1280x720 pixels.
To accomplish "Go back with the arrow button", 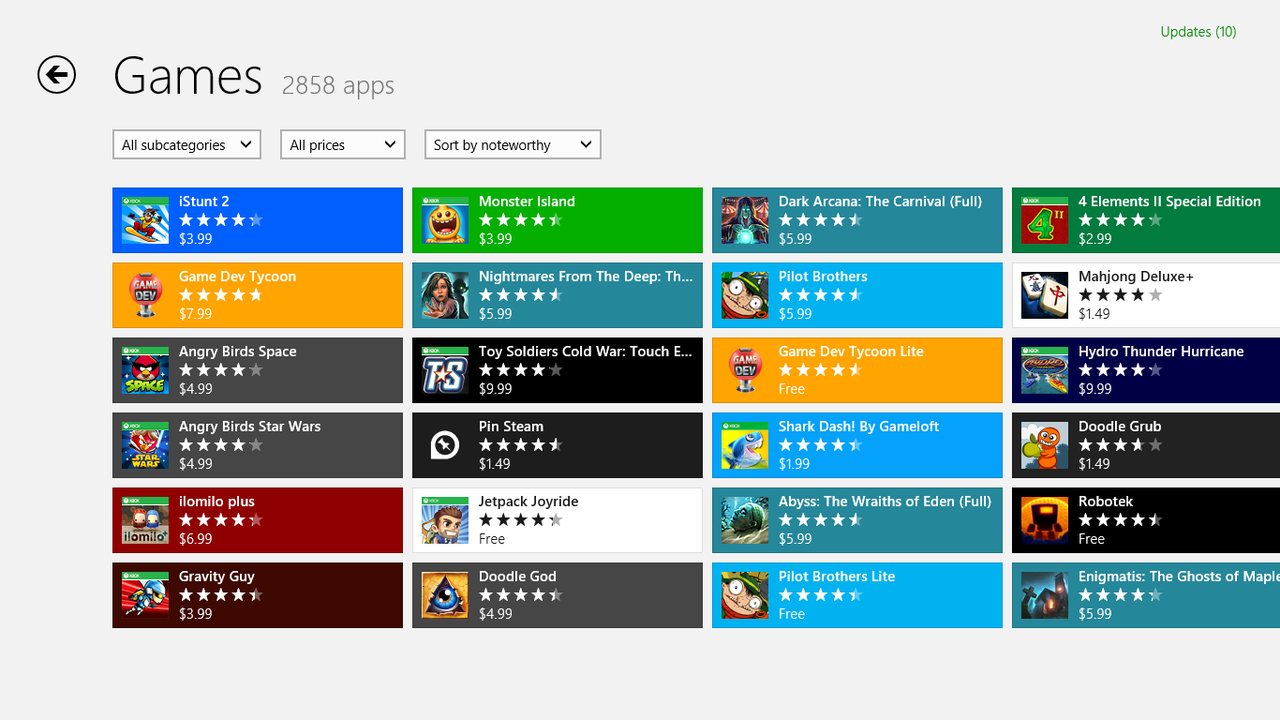I will coord(57,75).
